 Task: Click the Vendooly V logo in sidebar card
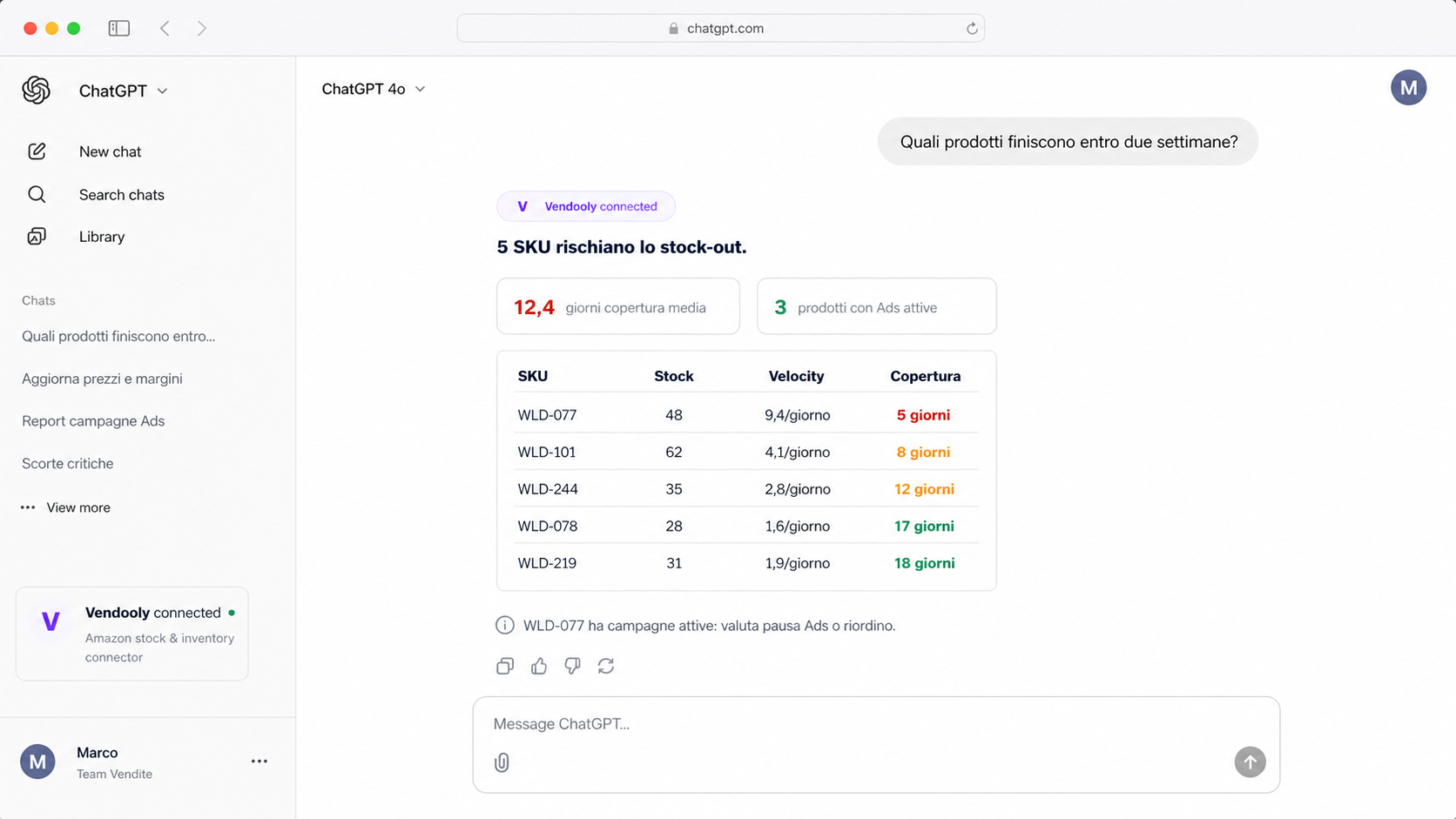pyautogui.click(x=51, y=621)
